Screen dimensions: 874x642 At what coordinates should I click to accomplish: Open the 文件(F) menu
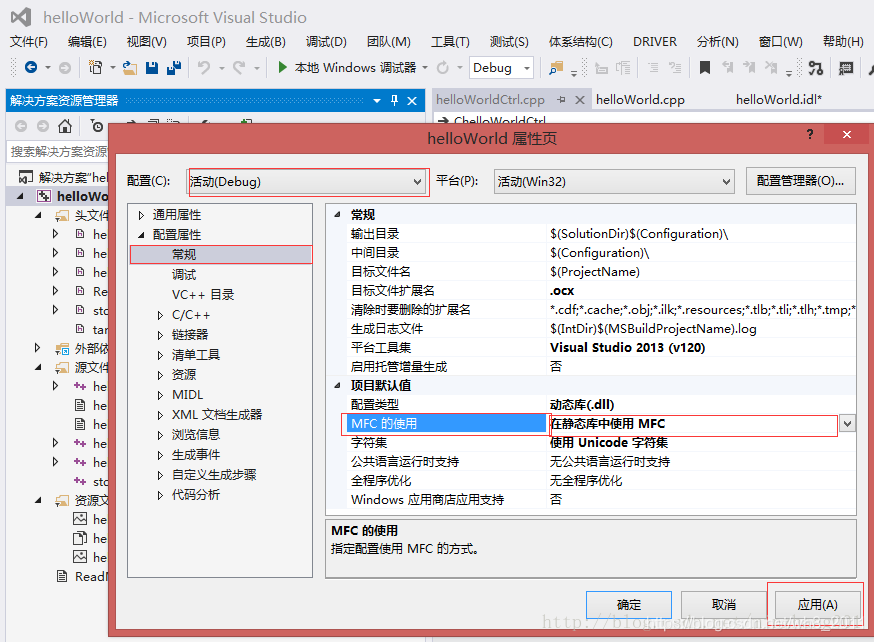pyautogui.click(x=29, y=42)
